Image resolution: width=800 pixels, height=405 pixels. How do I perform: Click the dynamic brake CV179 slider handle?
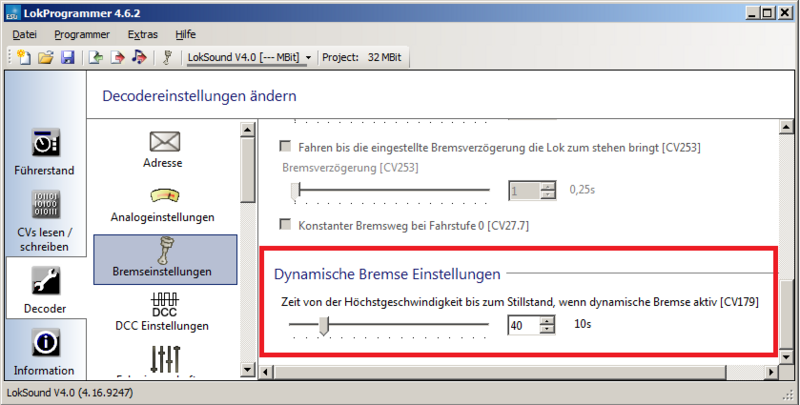click(323, 325)
